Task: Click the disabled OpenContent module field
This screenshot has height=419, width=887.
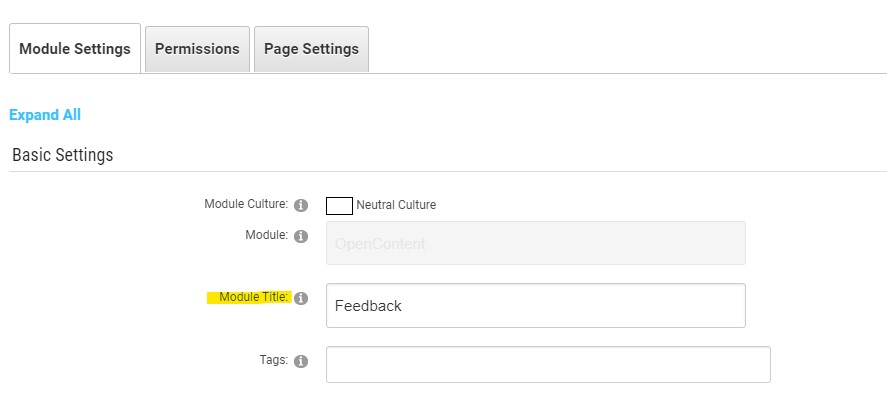Action: tap(536, 243)
